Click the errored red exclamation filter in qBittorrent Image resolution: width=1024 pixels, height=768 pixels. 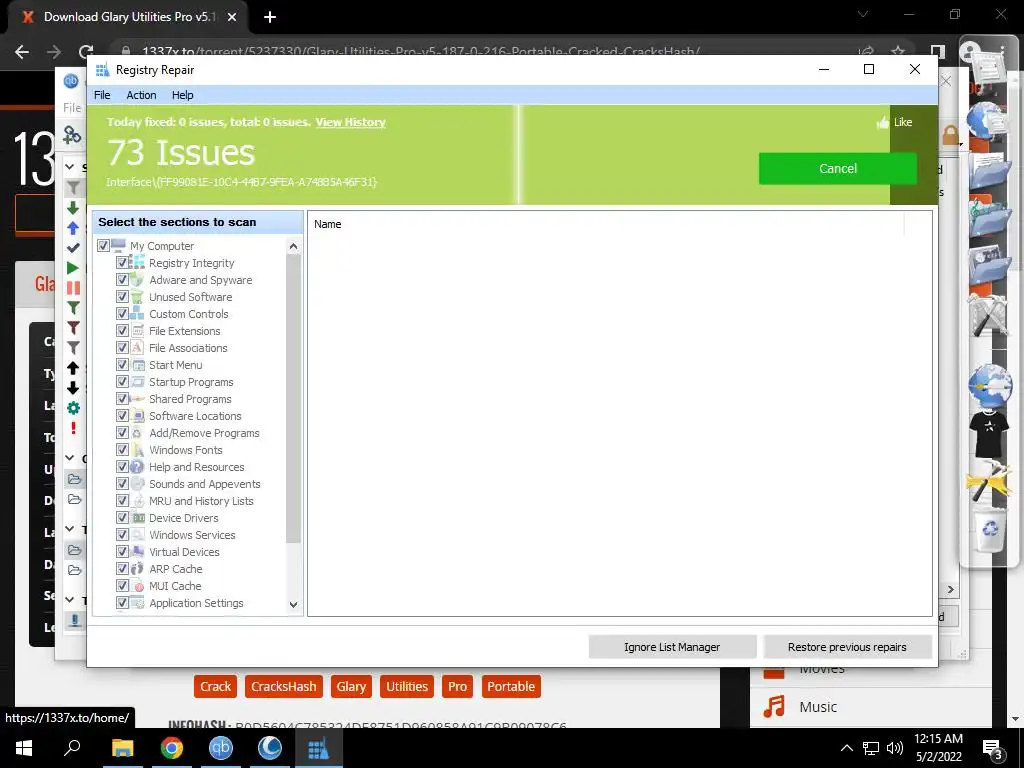[x=73, y=428]
